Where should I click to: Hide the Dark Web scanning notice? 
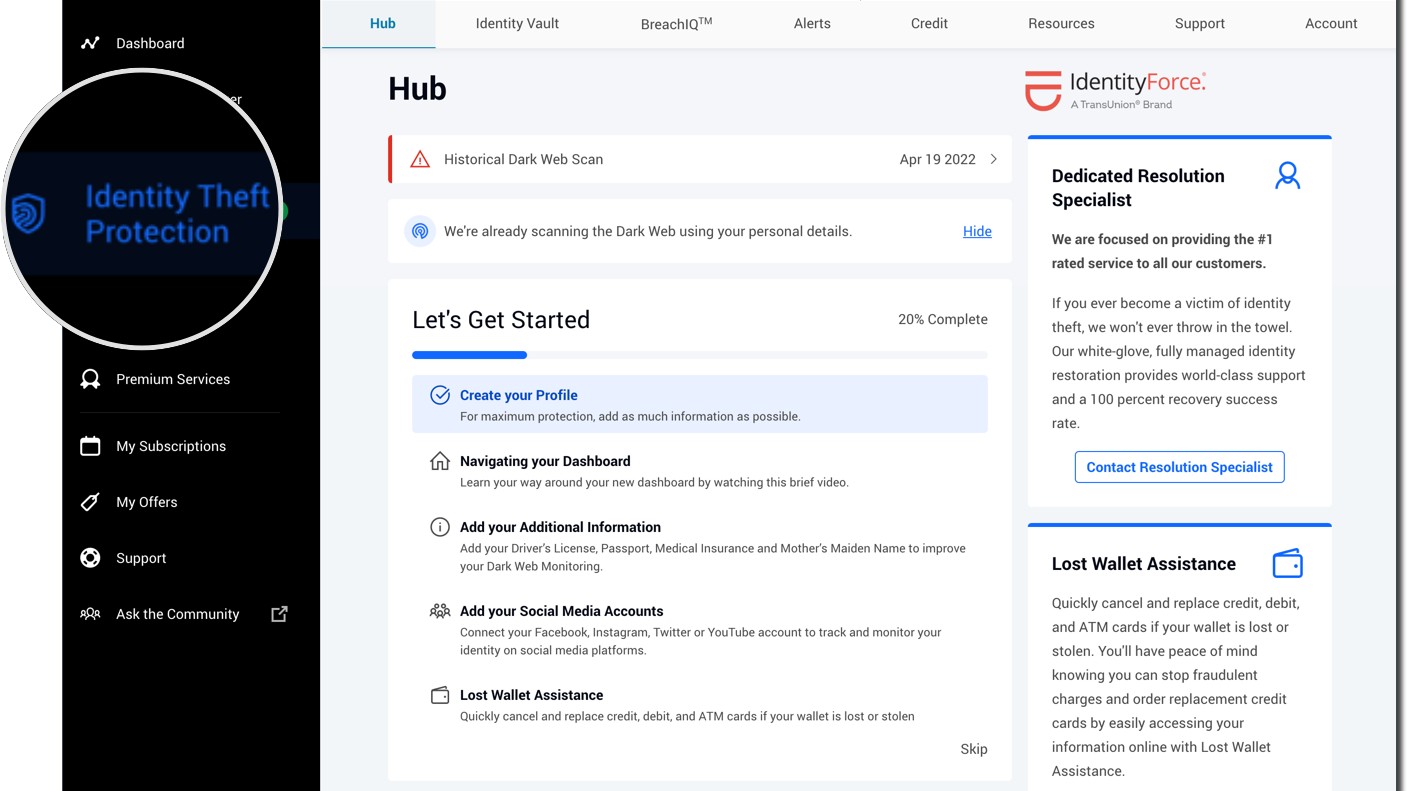tap(977, 231)
